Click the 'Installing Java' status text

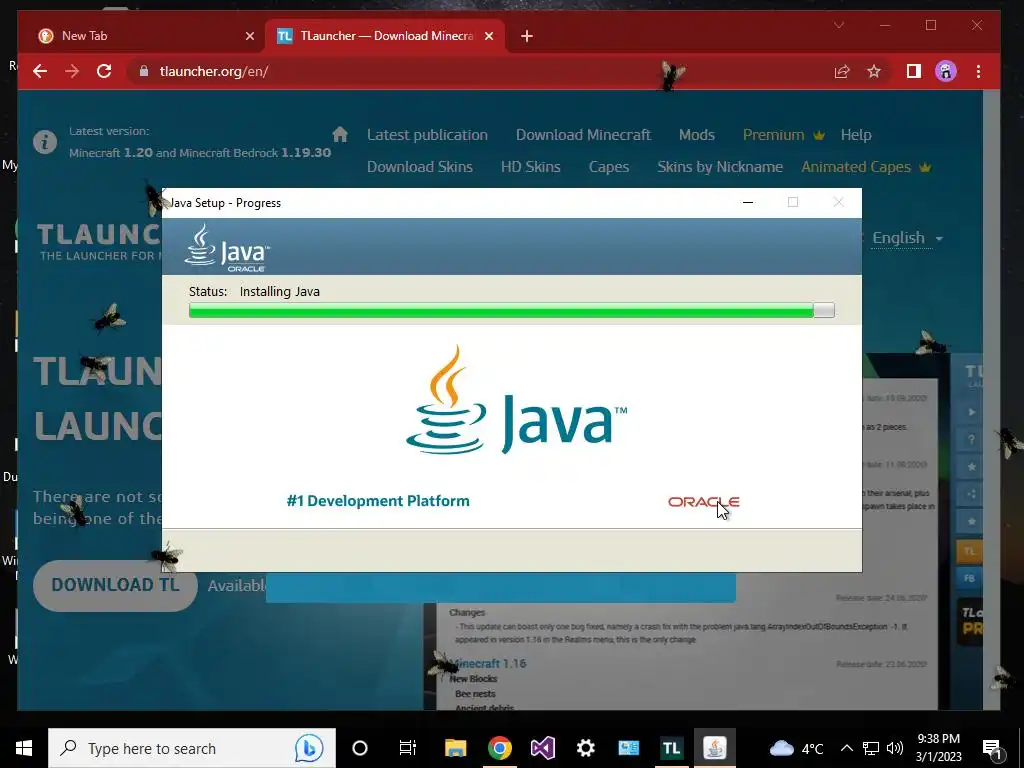point(280,291)
